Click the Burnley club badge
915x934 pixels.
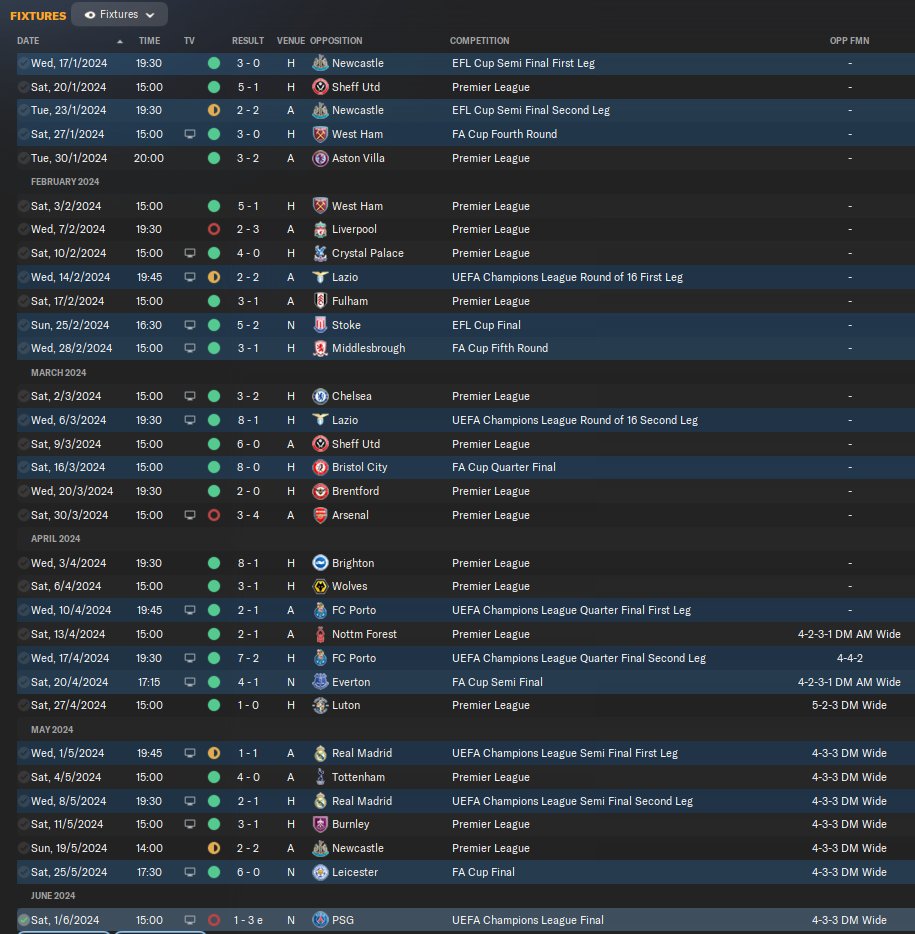point(320,824)
